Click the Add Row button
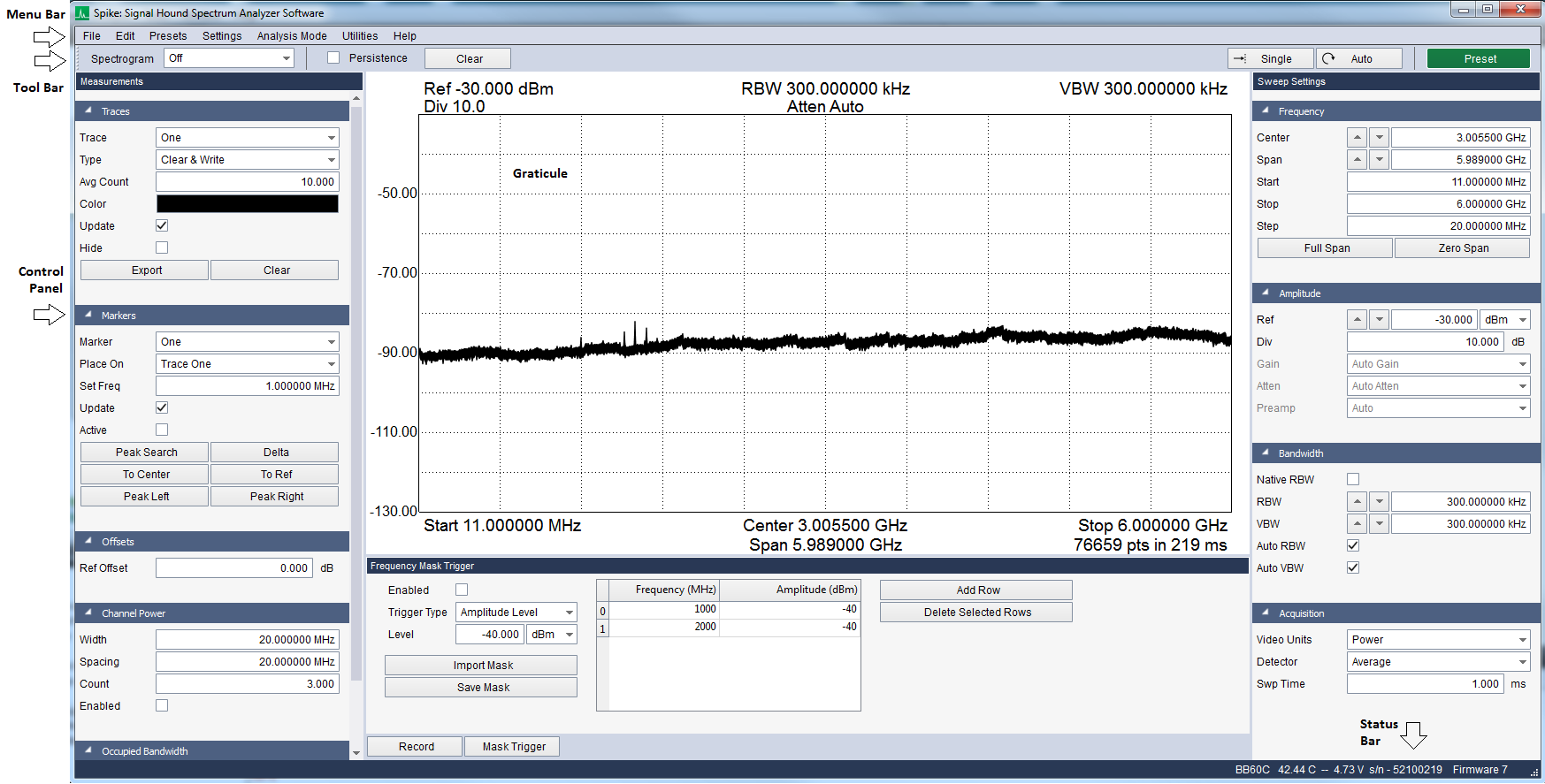Image resolution: width=1545 pixels, height=784 pixels. [x=976, y=590]
